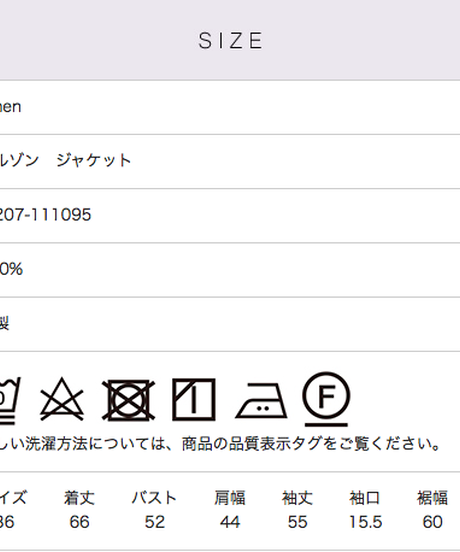460x552 pixels.
Task: Click the 着丈 column header
Action: [79, 498]
